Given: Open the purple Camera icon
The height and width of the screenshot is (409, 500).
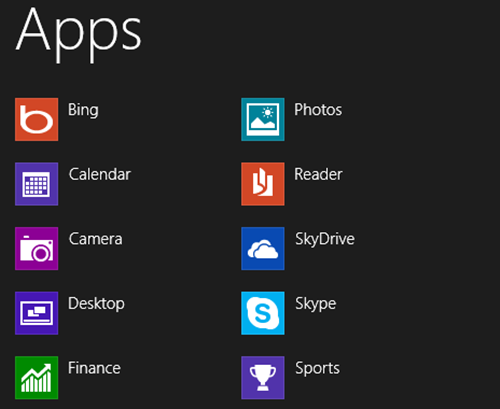Looking at the screenshot, I should click(37, 249).
